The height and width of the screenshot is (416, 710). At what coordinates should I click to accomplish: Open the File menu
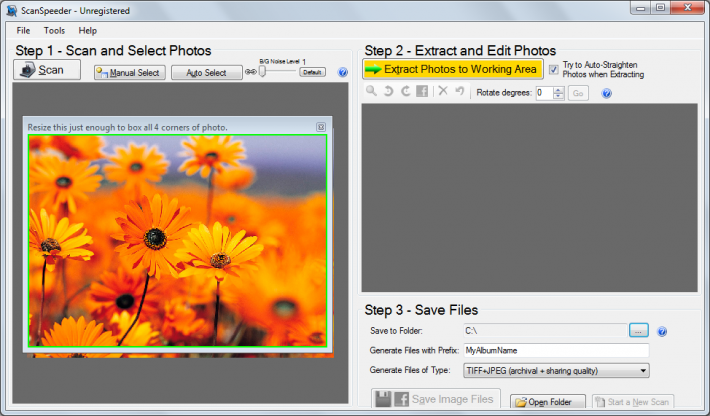[23, 30]
